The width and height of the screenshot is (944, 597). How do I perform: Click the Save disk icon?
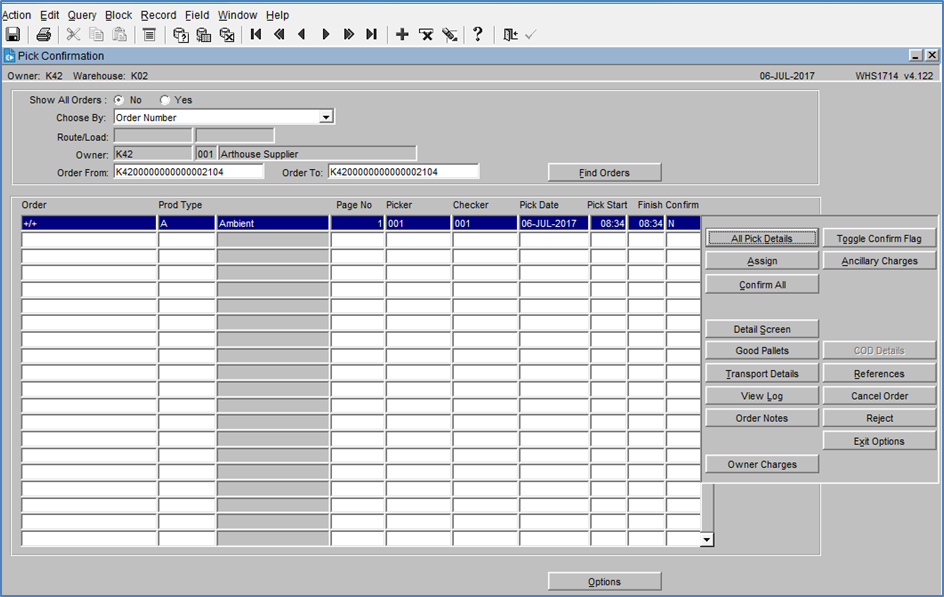pyautogui.click(x=13, y=35)
